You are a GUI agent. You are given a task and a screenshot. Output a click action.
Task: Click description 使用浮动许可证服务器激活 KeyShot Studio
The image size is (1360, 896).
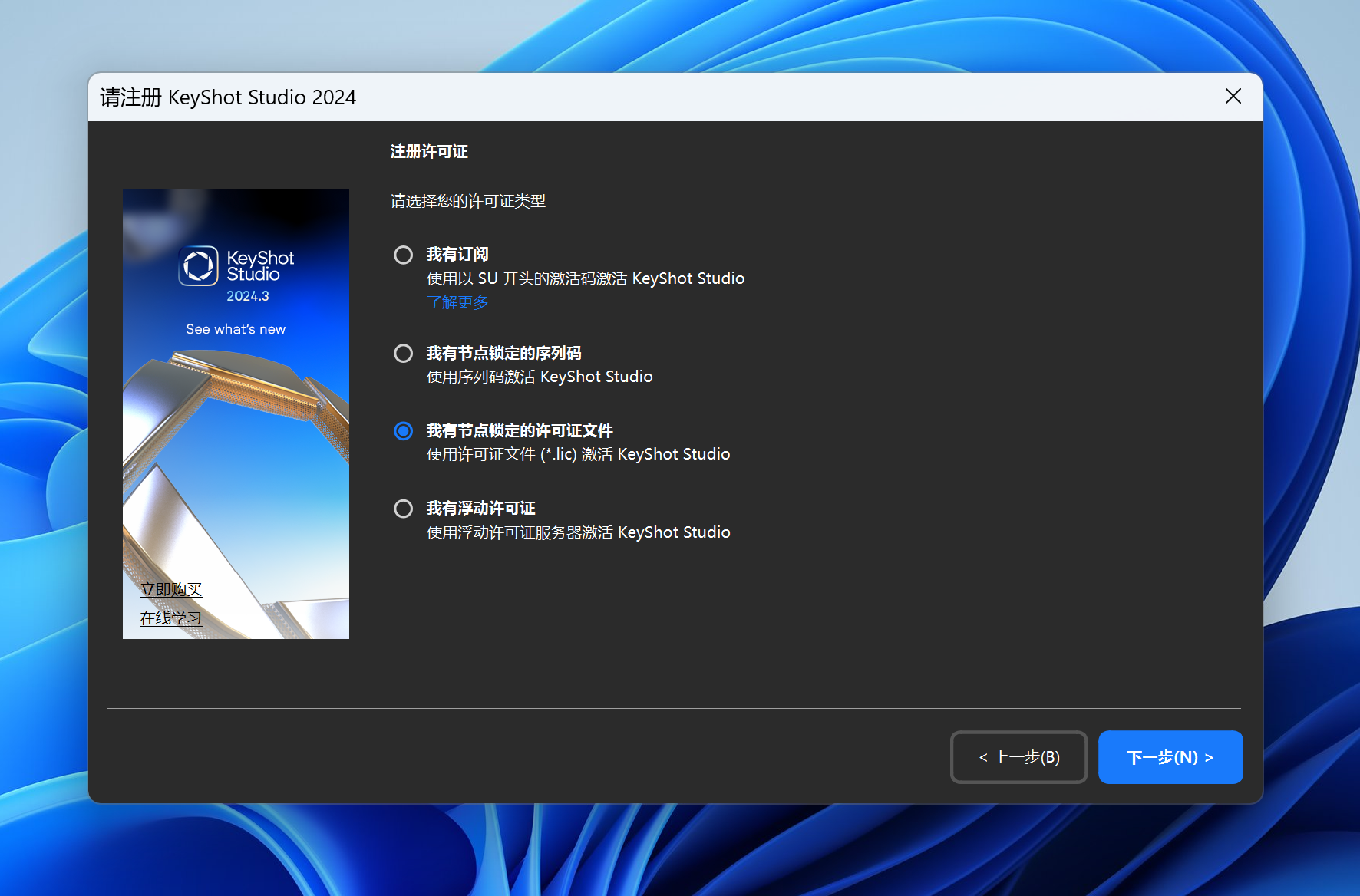(x=578, y=532)
